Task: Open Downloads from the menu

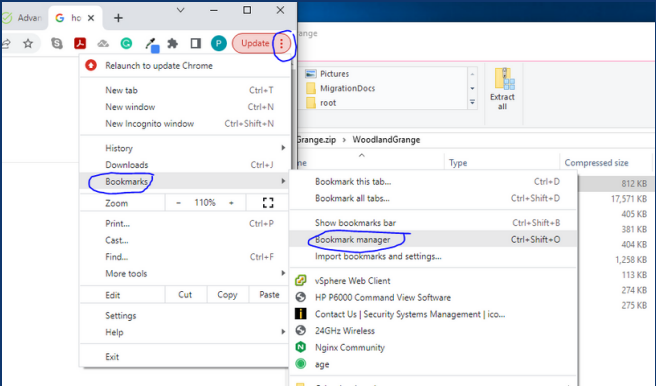Action: 184,165
